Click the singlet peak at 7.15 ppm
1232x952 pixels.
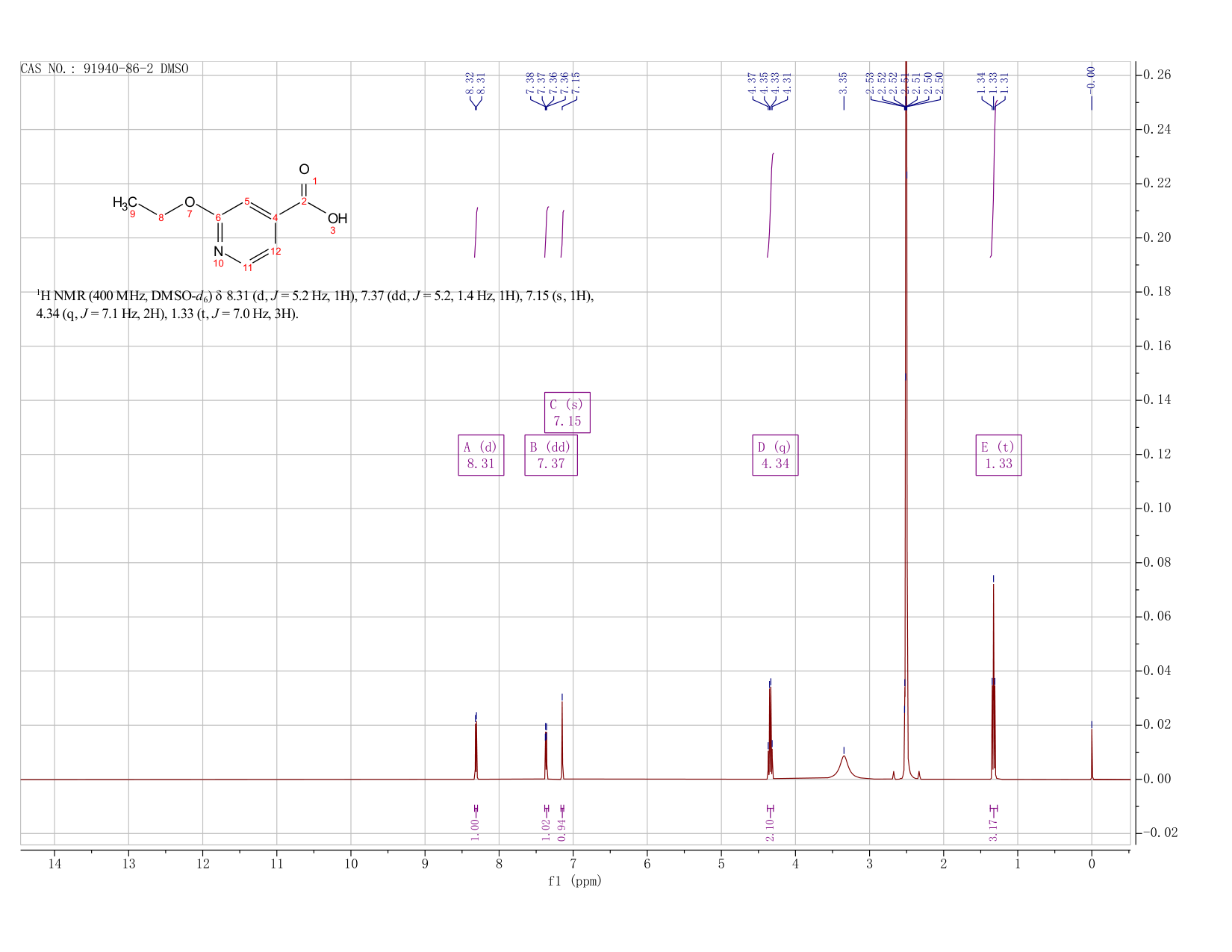point(562,739)
